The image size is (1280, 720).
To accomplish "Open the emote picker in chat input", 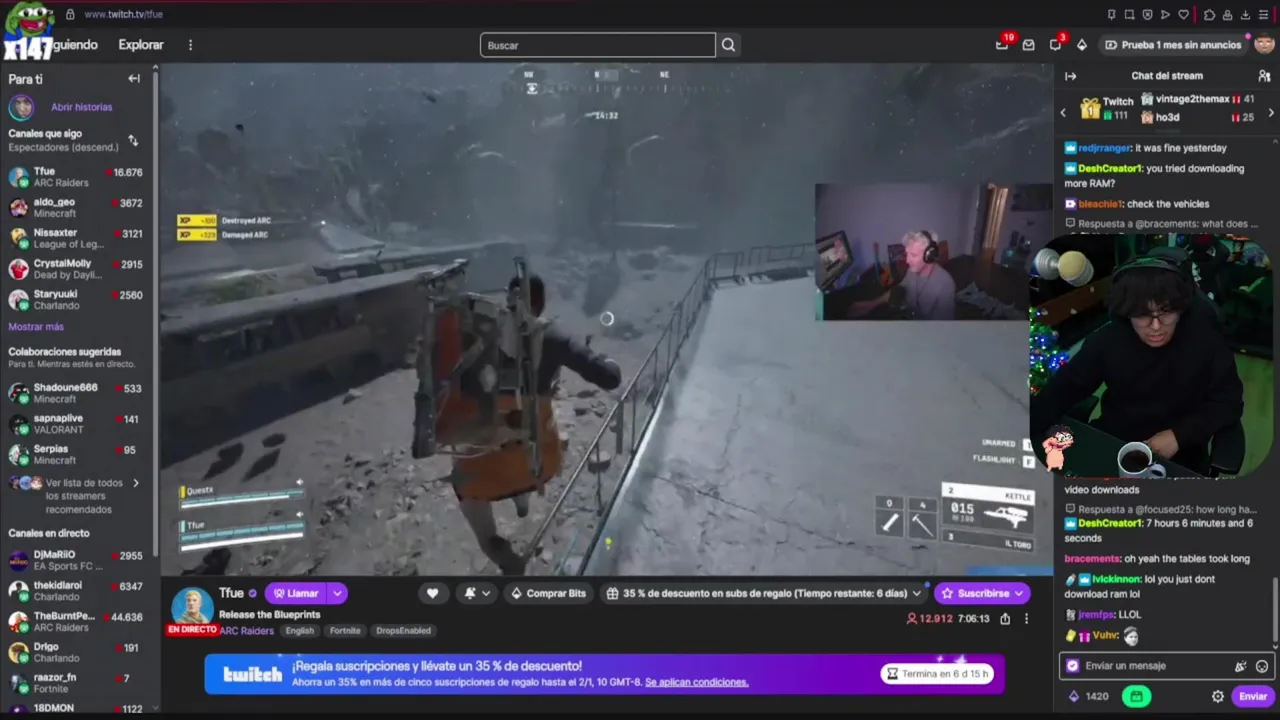I will (1262, 666).
